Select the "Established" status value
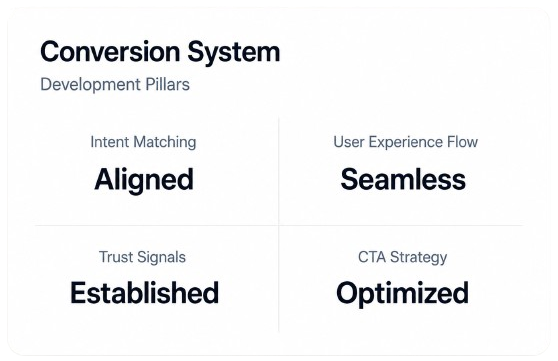Viewport: 558px width, 361px height. [144, 293]
